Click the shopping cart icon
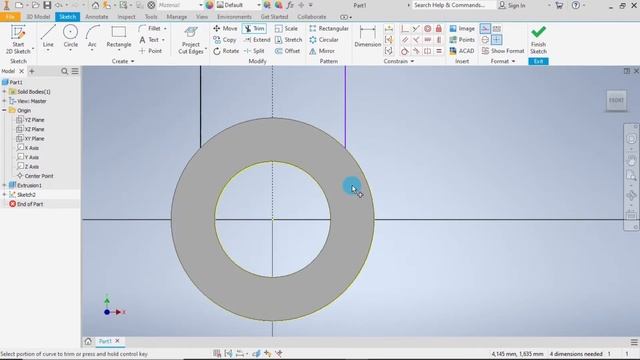This screenshot has width=640, height=360. tap(560, 5)
